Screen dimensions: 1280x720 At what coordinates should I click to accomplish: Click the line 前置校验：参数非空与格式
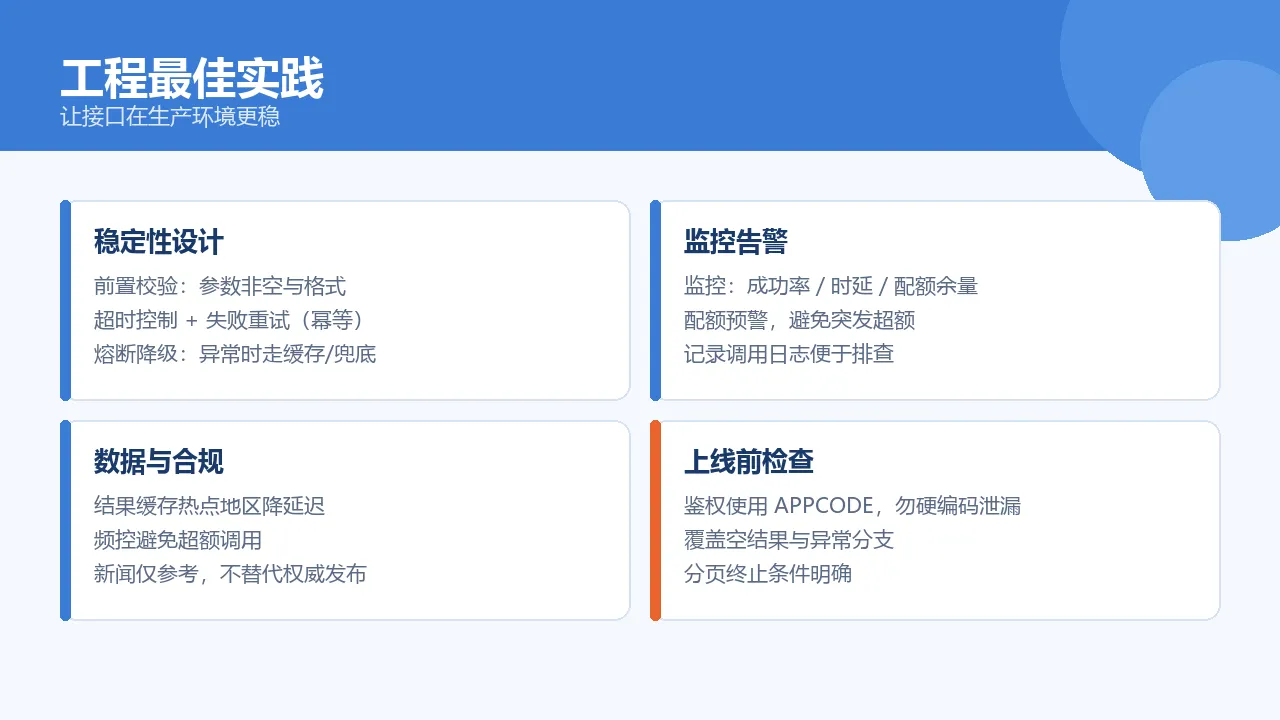(x=220, y=287)
